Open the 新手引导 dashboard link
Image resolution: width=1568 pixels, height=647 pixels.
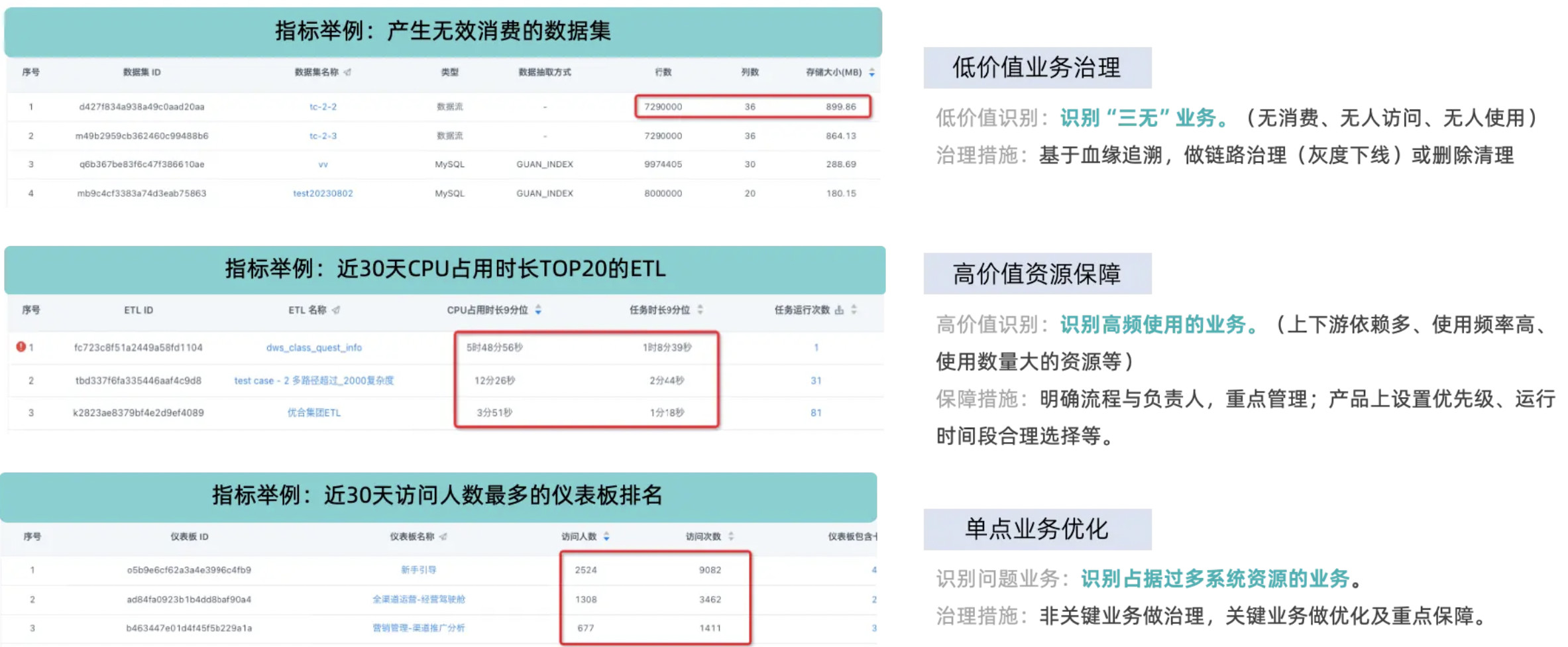418,570
